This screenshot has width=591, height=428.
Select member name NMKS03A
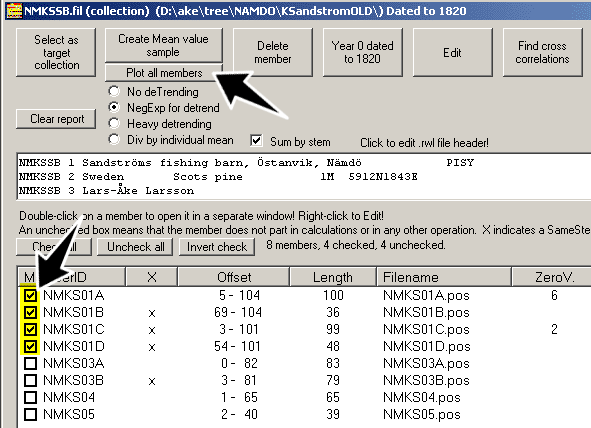click(x=73, y=363)
